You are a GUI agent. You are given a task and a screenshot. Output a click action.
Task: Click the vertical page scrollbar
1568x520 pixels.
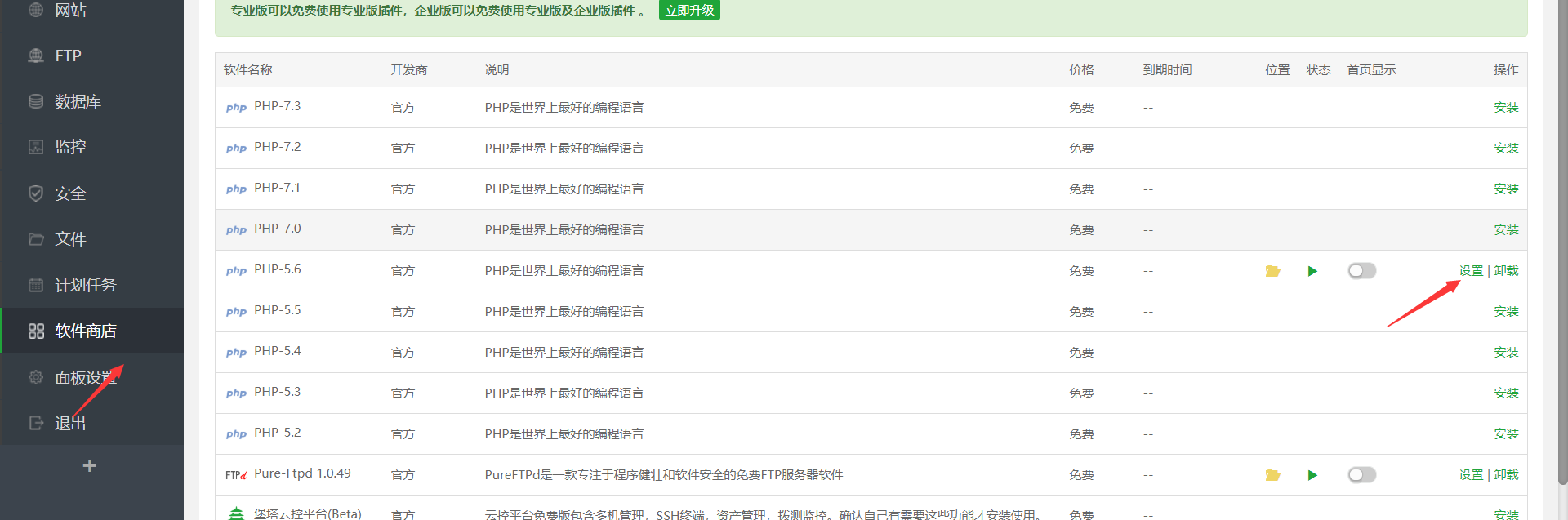[1562, 245]
